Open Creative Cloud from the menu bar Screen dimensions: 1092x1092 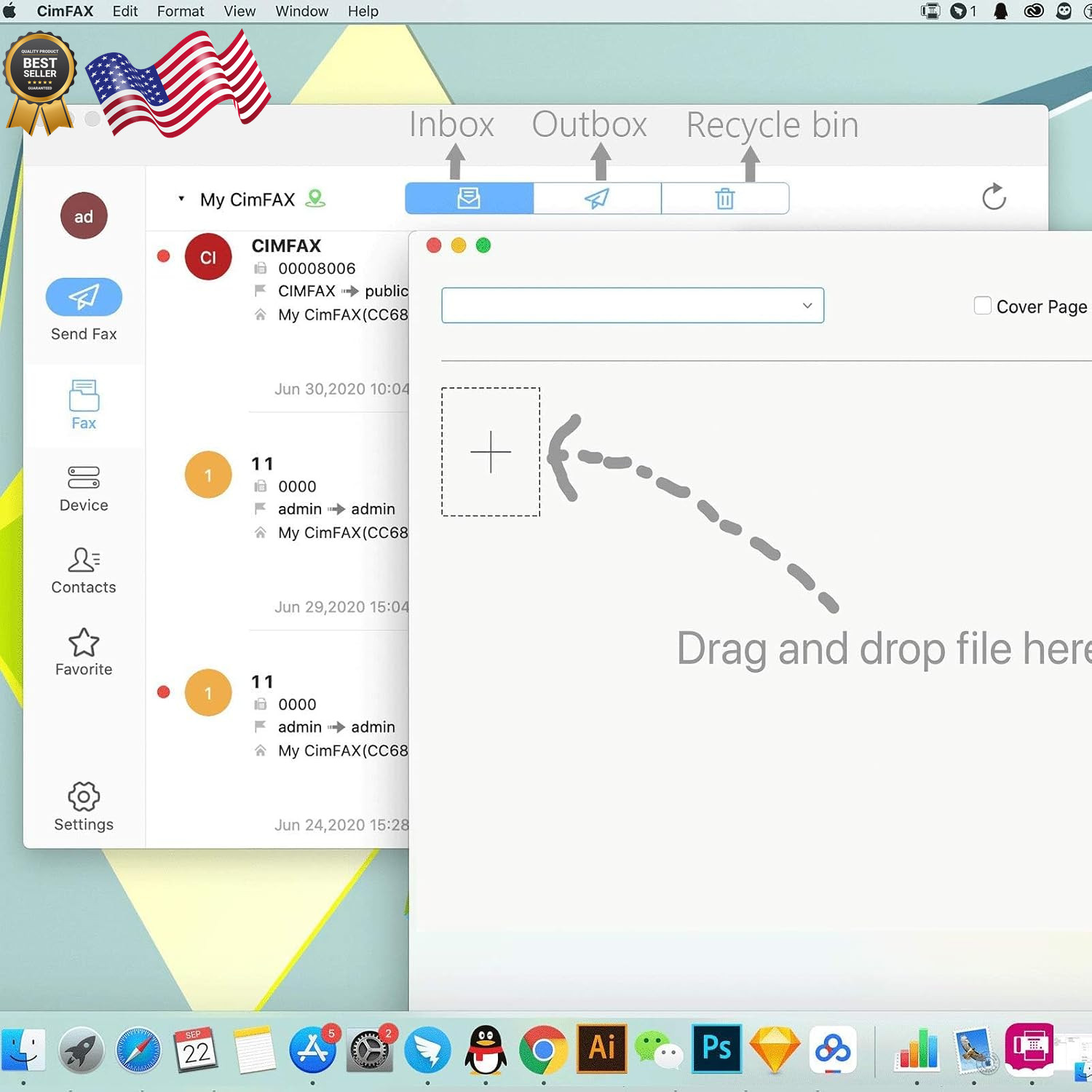coord(1034,11)
